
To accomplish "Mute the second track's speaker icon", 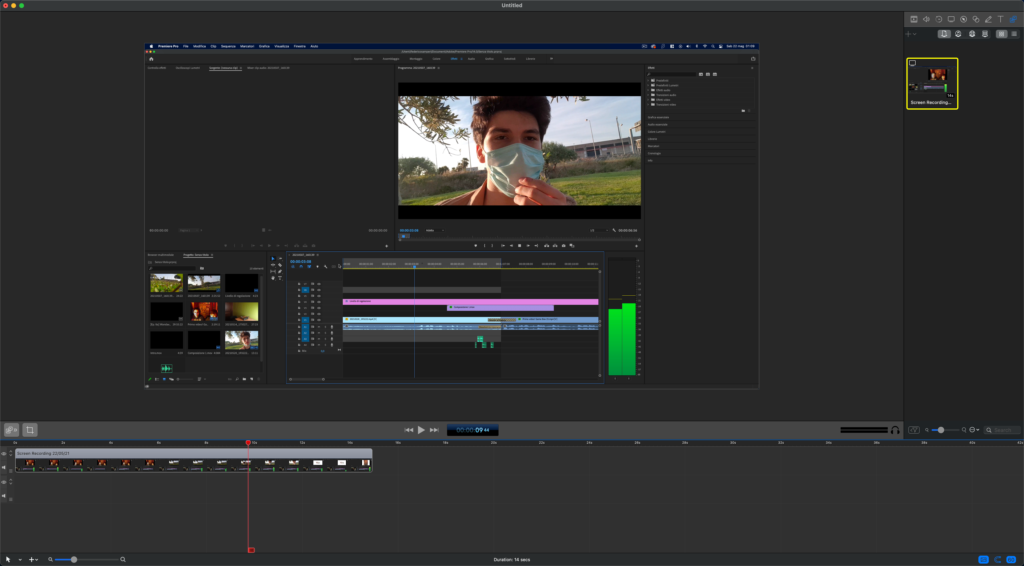I will pyautogui.click(x=4, y=495).
